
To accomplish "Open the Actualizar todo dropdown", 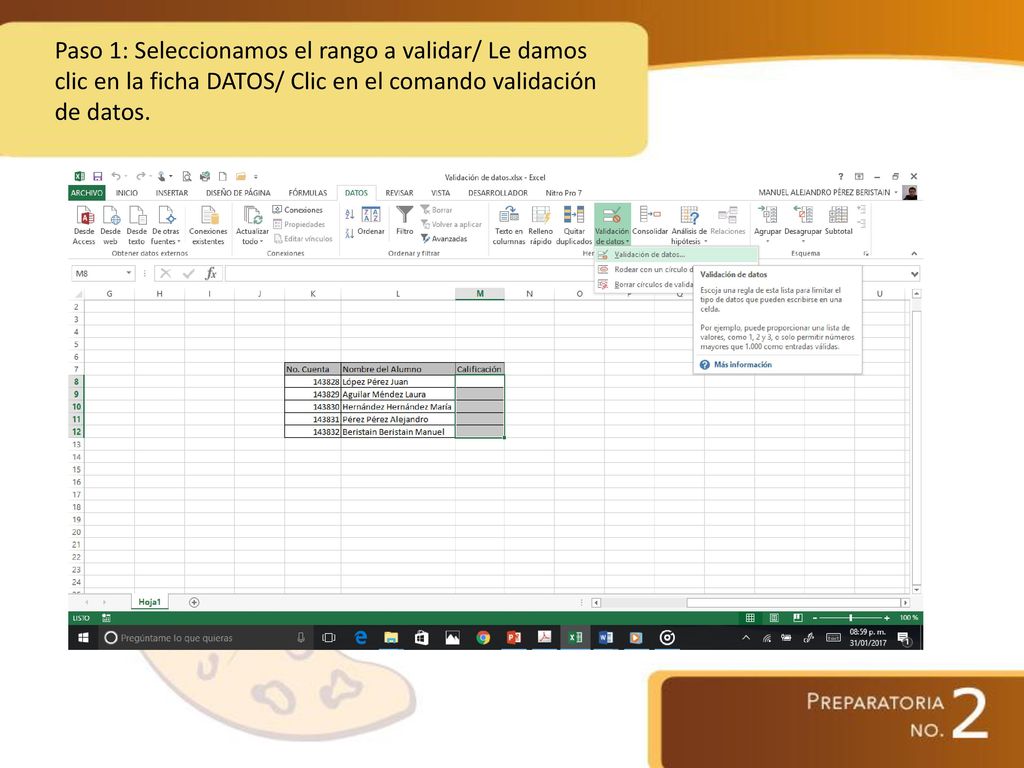I will [x=252, y=224].
